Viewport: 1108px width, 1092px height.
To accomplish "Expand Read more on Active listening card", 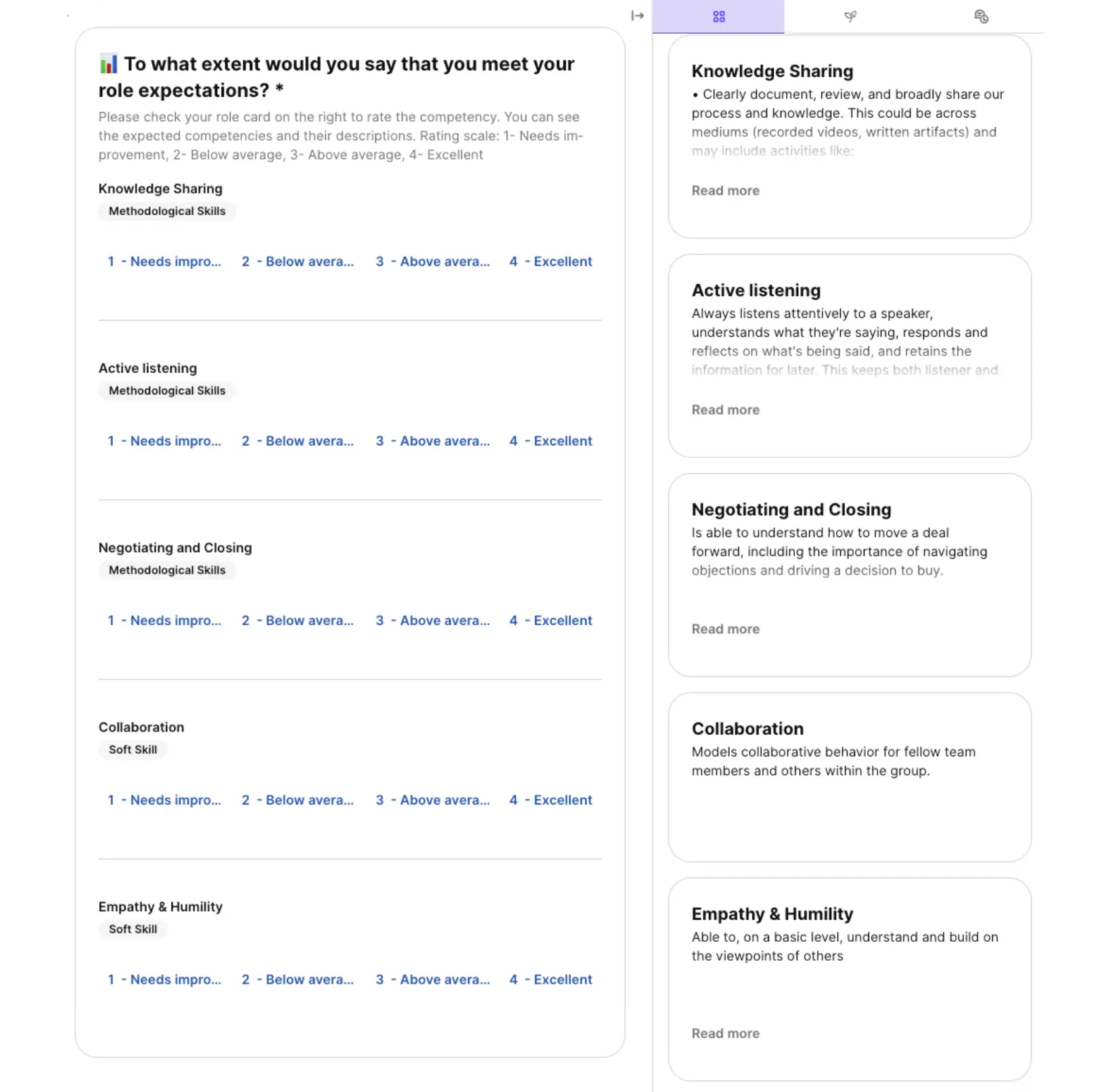I will pos(725,410).
